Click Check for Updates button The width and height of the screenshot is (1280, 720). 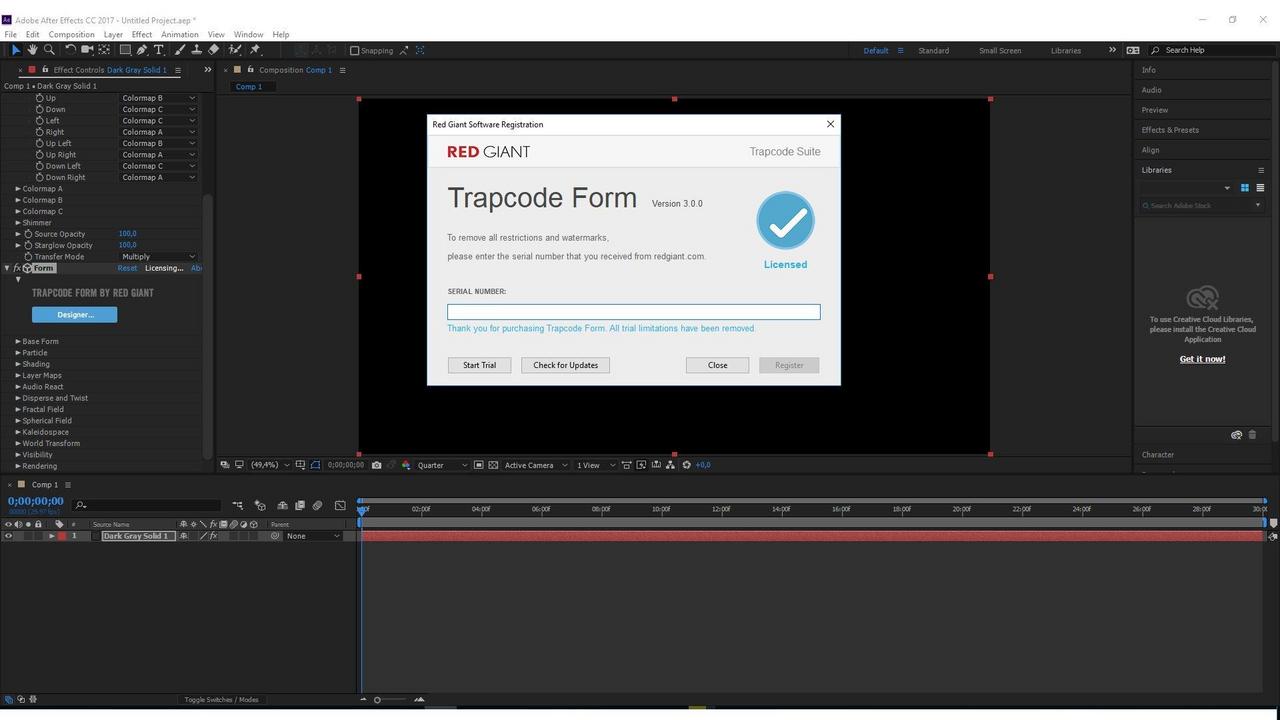tap(565, 365)
